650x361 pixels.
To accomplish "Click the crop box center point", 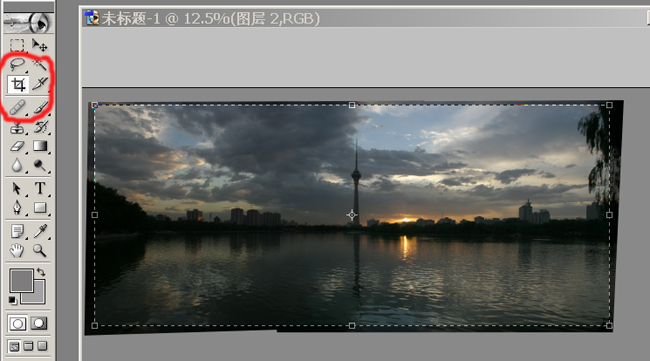I will [352, 215].
